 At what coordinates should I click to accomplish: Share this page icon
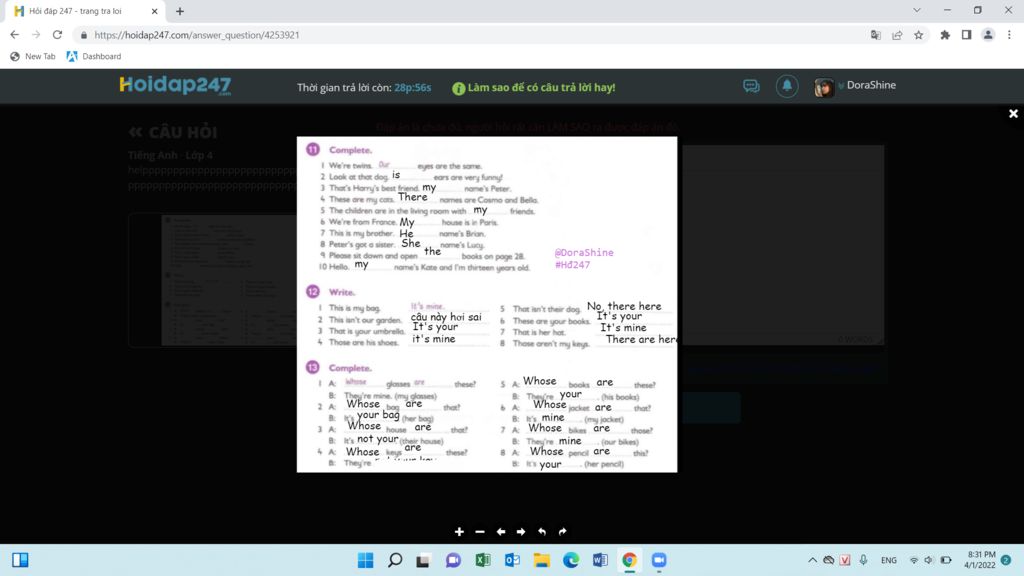[897, 35]
